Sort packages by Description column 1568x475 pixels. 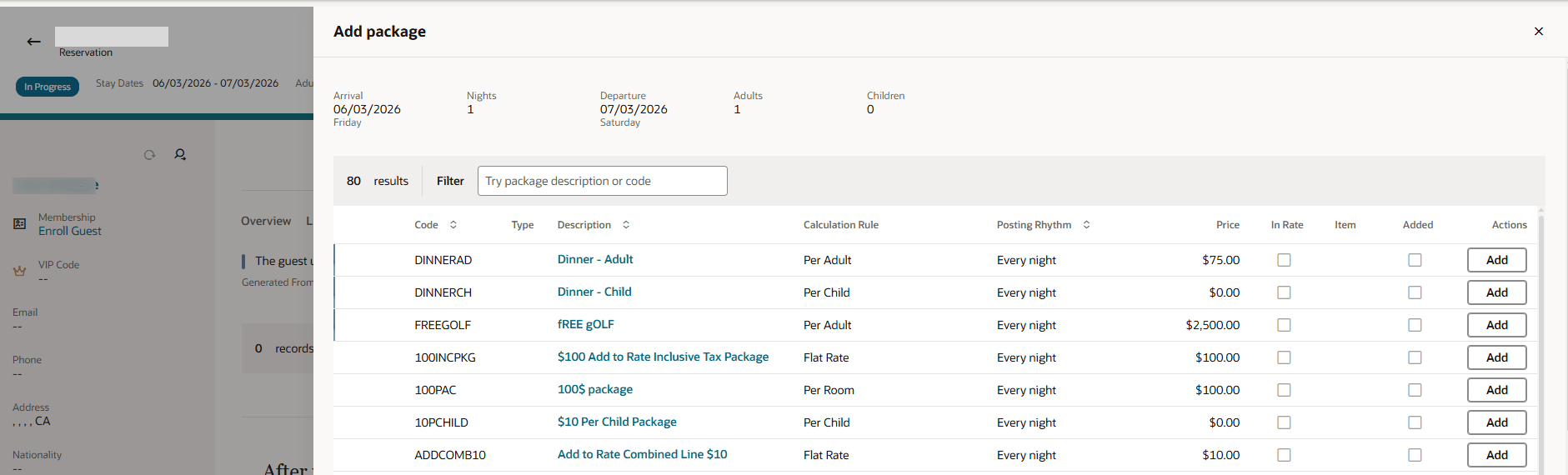point(626,225)
